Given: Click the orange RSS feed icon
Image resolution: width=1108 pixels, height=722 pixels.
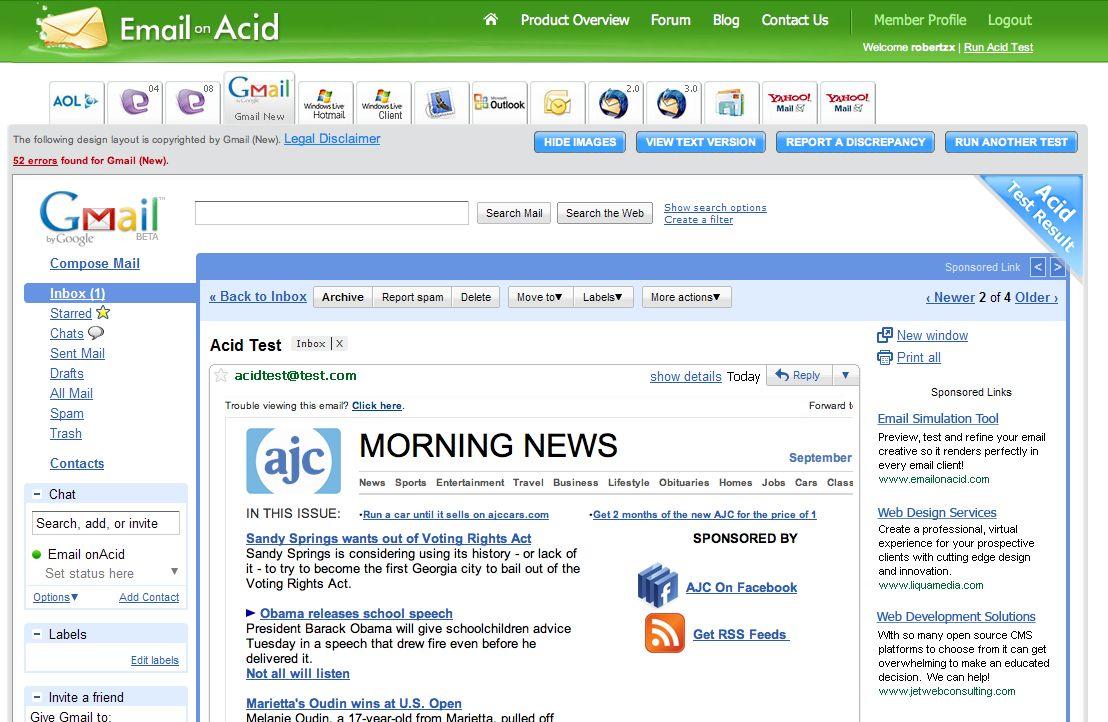Looking at the screenshot, I should tap(664, 633).
